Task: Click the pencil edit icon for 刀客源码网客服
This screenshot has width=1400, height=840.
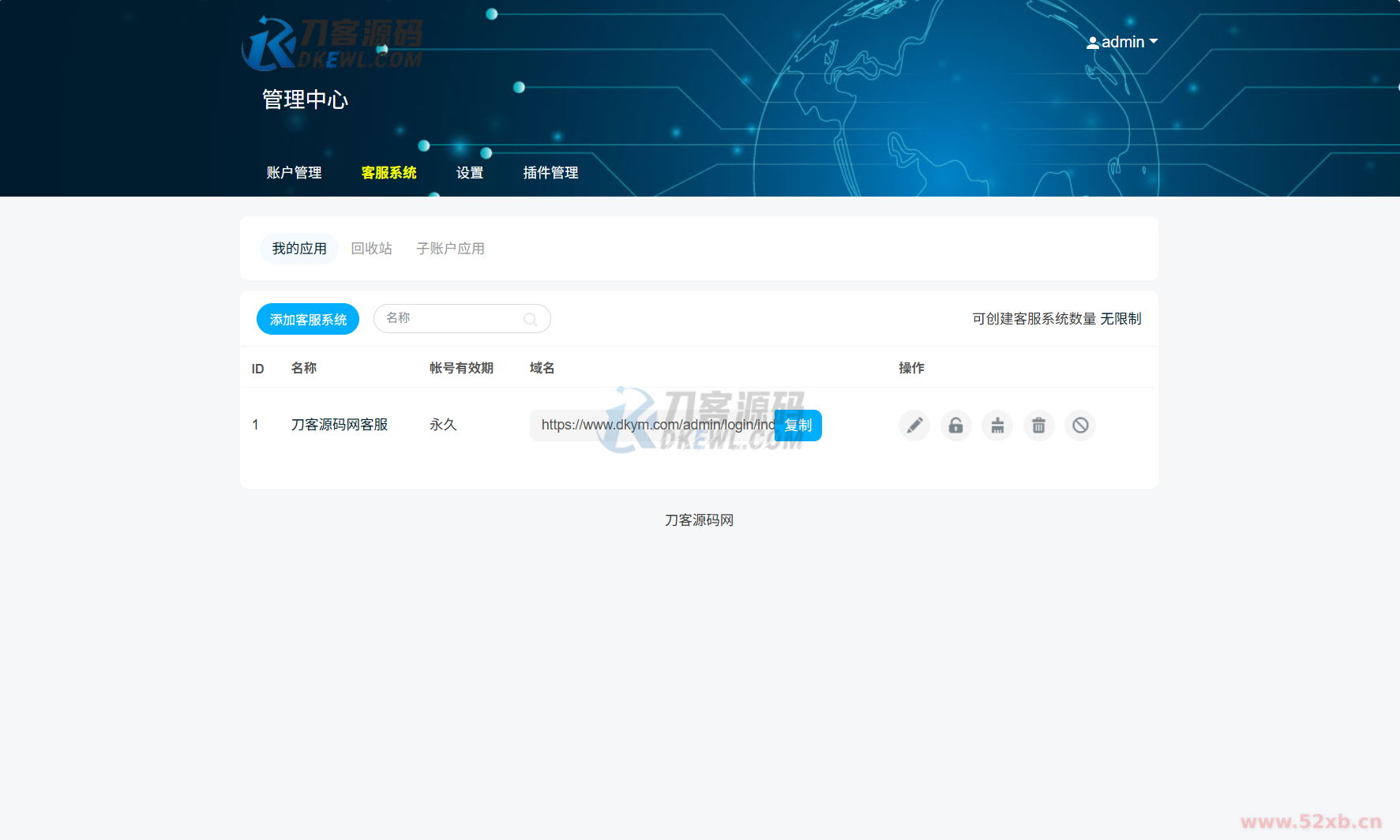Action: [x=914, y=426]
